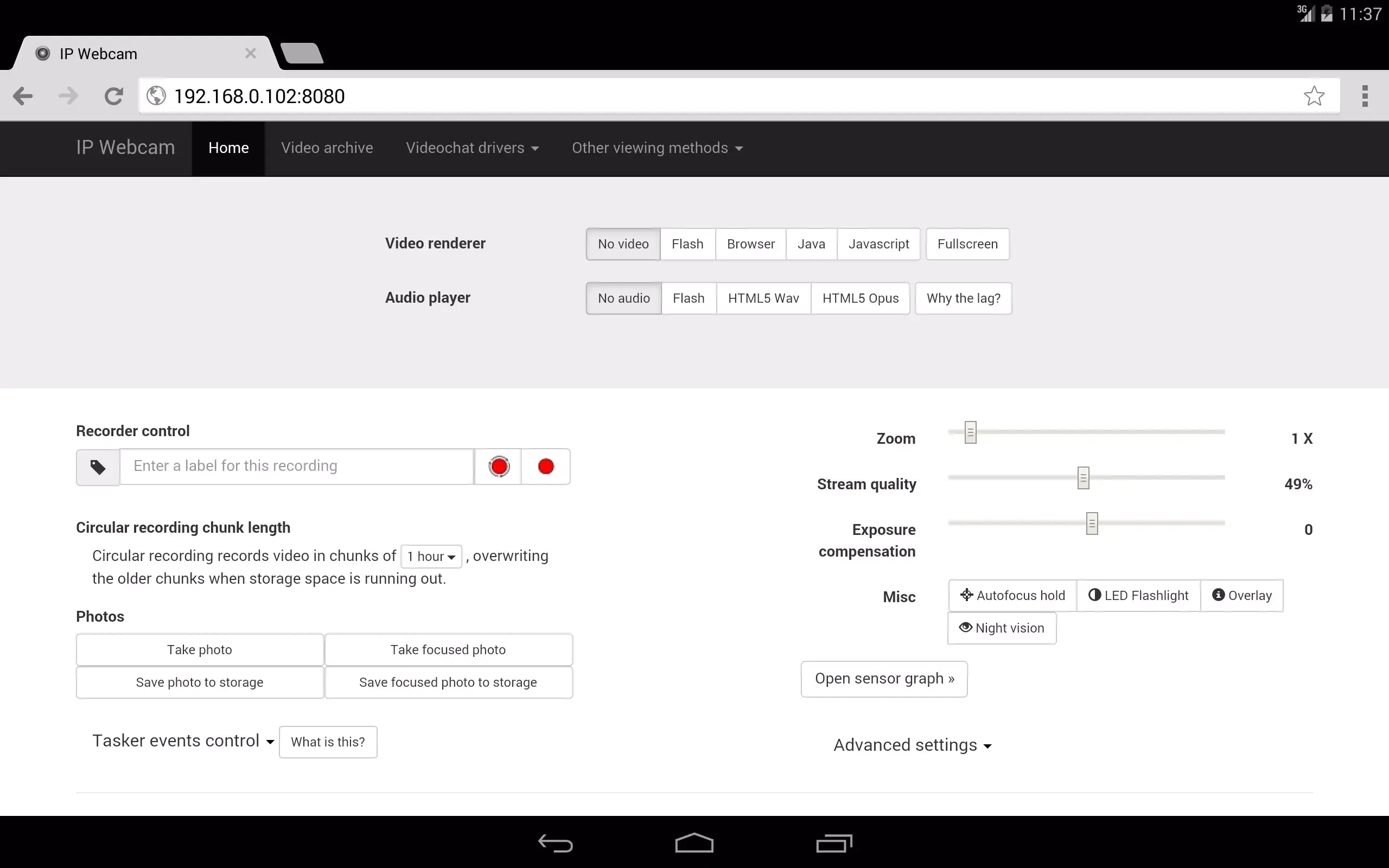Click the label tag icon in recorder control
1389x868 pixels.
coord(98,466)
